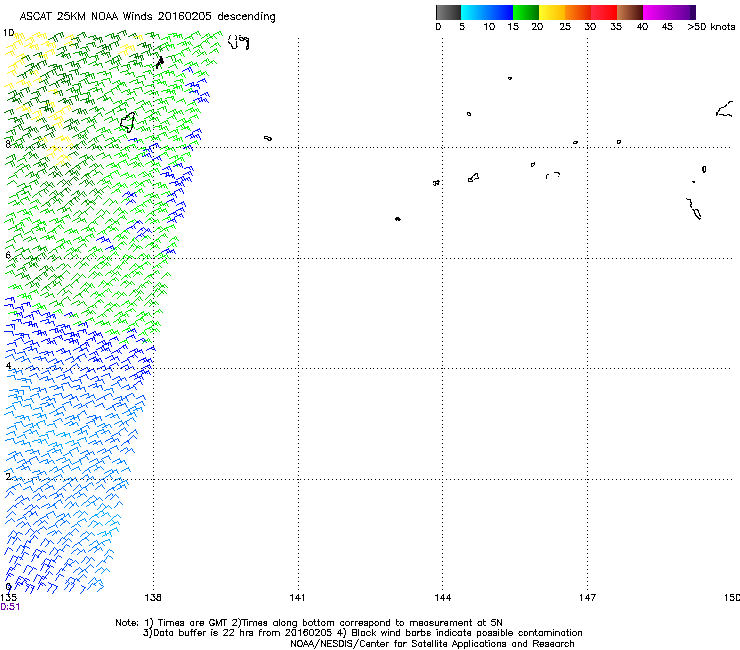The height and width of the screenshot is (650, 740).
Task: Click the yellow 20-25 knots color band
Action: [552, 12]
